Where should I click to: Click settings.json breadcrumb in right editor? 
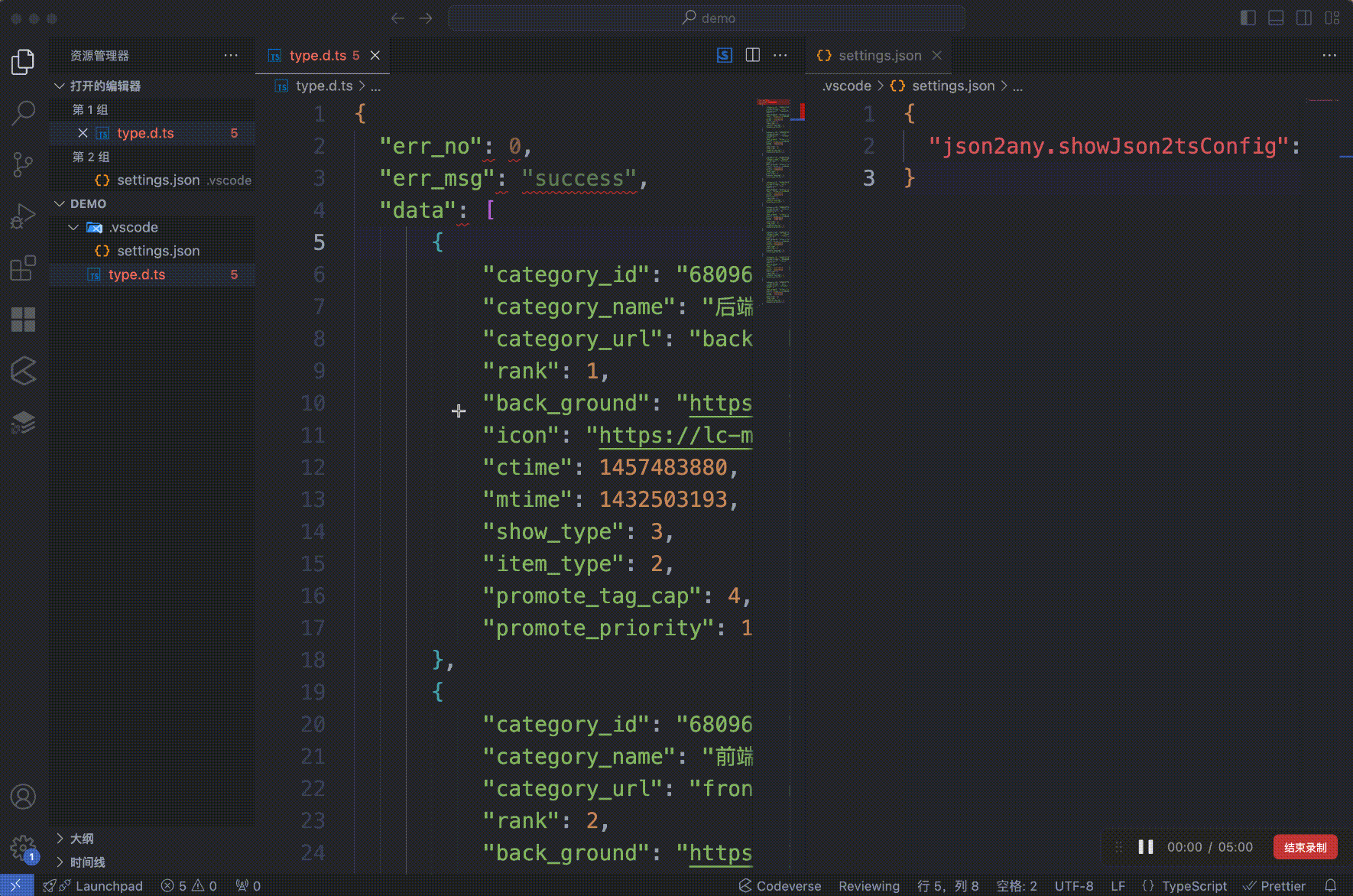point(953,86)
